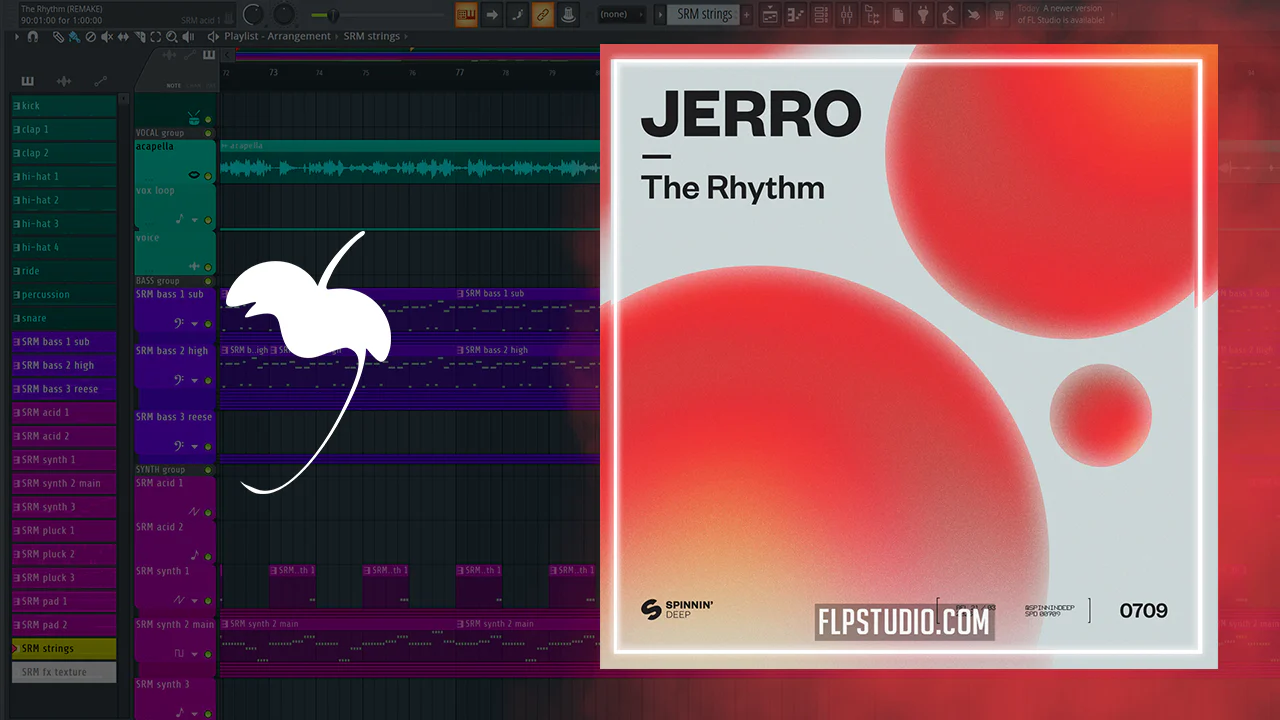
Task: Select the SRM fx texture pattern in the picker
Action: tap(64, 672)
